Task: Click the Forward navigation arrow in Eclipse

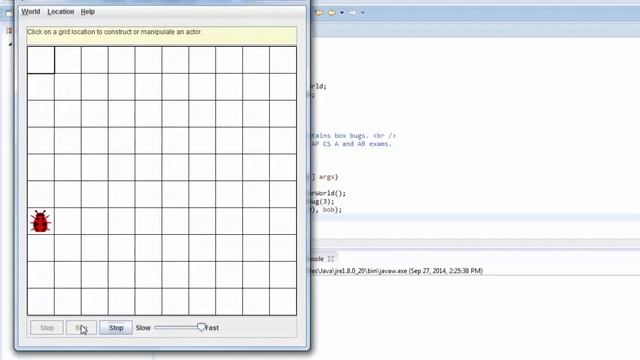Action: (352, 13)
